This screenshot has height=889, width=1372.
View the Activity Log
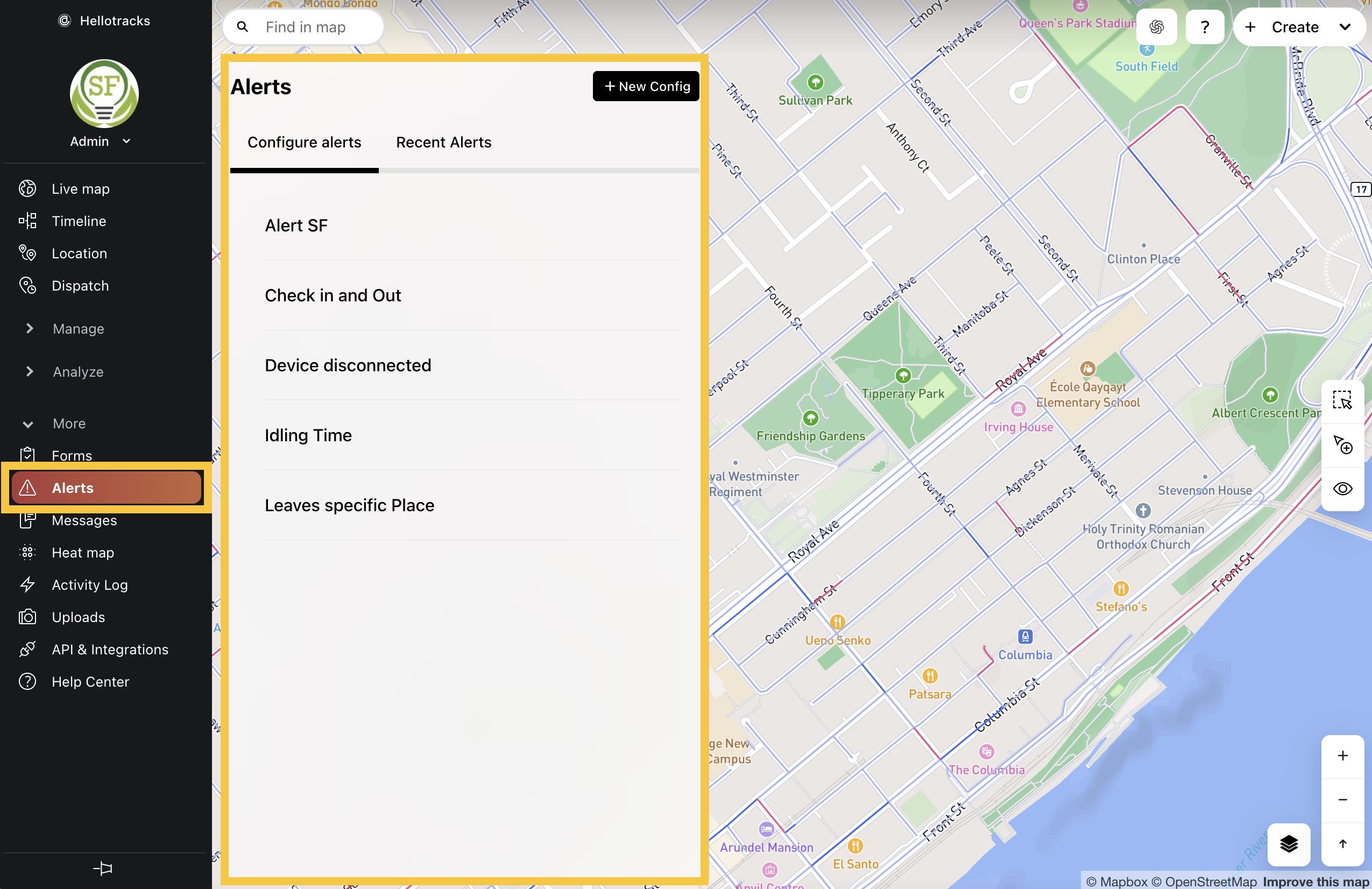click(x=89, y=584)
